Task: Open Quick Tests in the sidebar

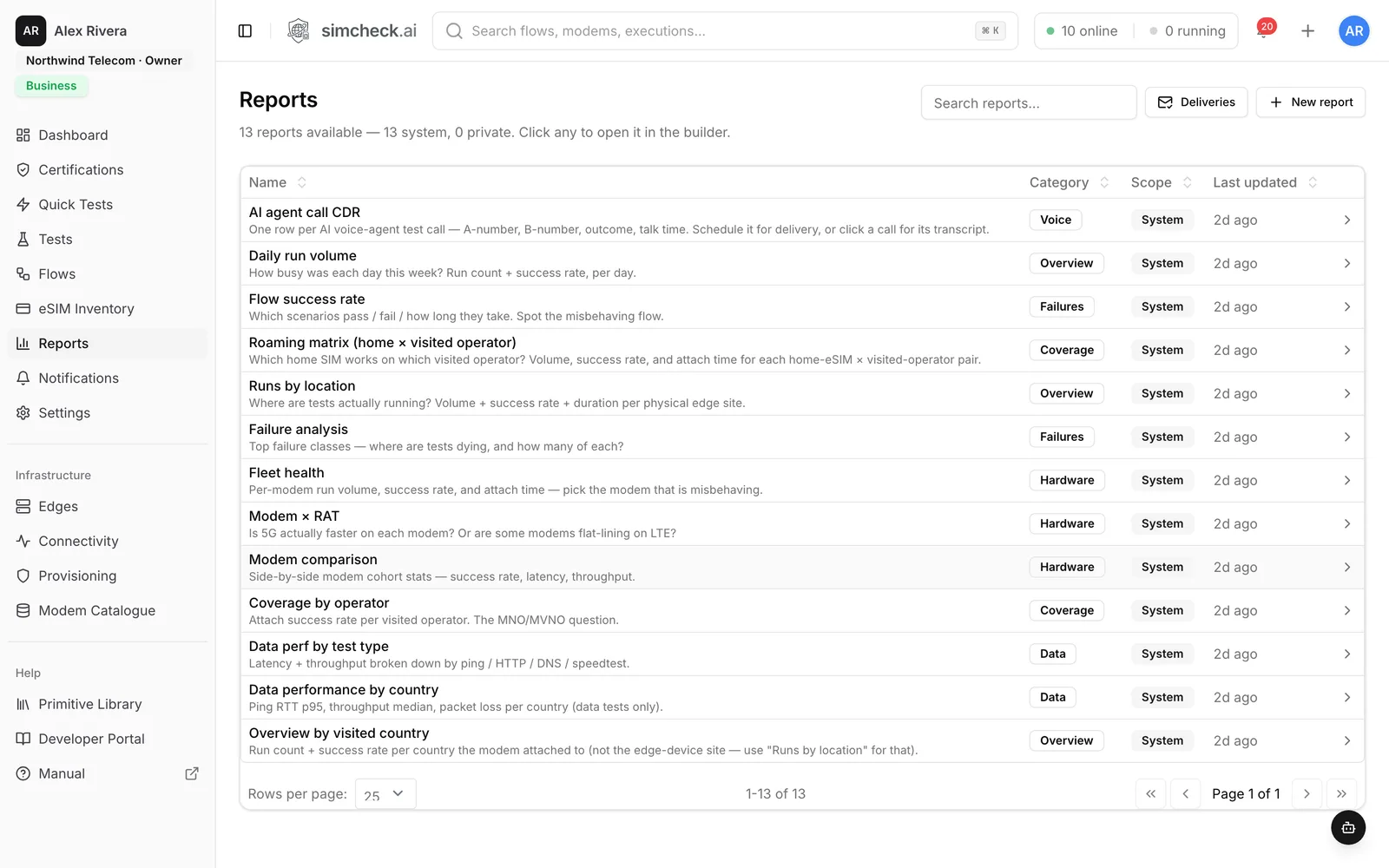Action: pos(108,205)
